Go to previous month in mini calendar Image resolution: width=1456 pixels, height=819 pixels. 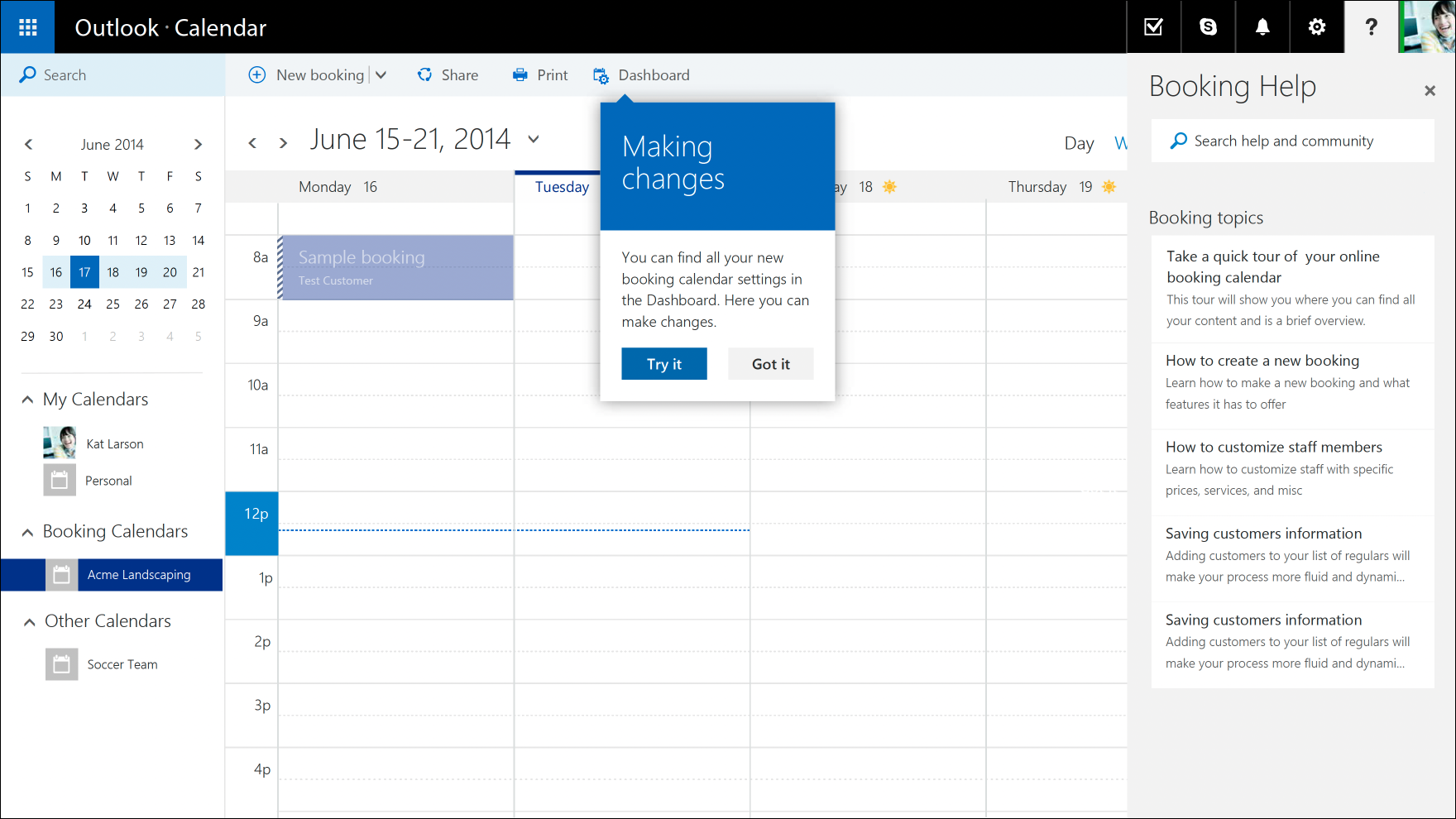(29, 144)
